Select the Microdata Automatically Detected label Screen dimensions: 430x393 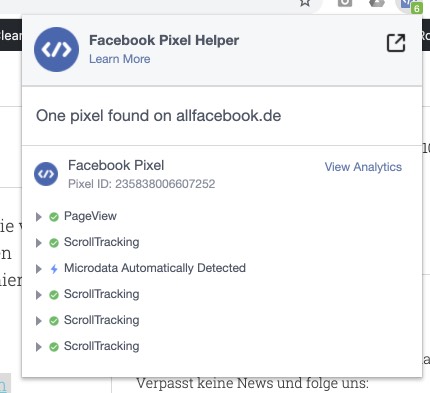[x=155, y=268]
